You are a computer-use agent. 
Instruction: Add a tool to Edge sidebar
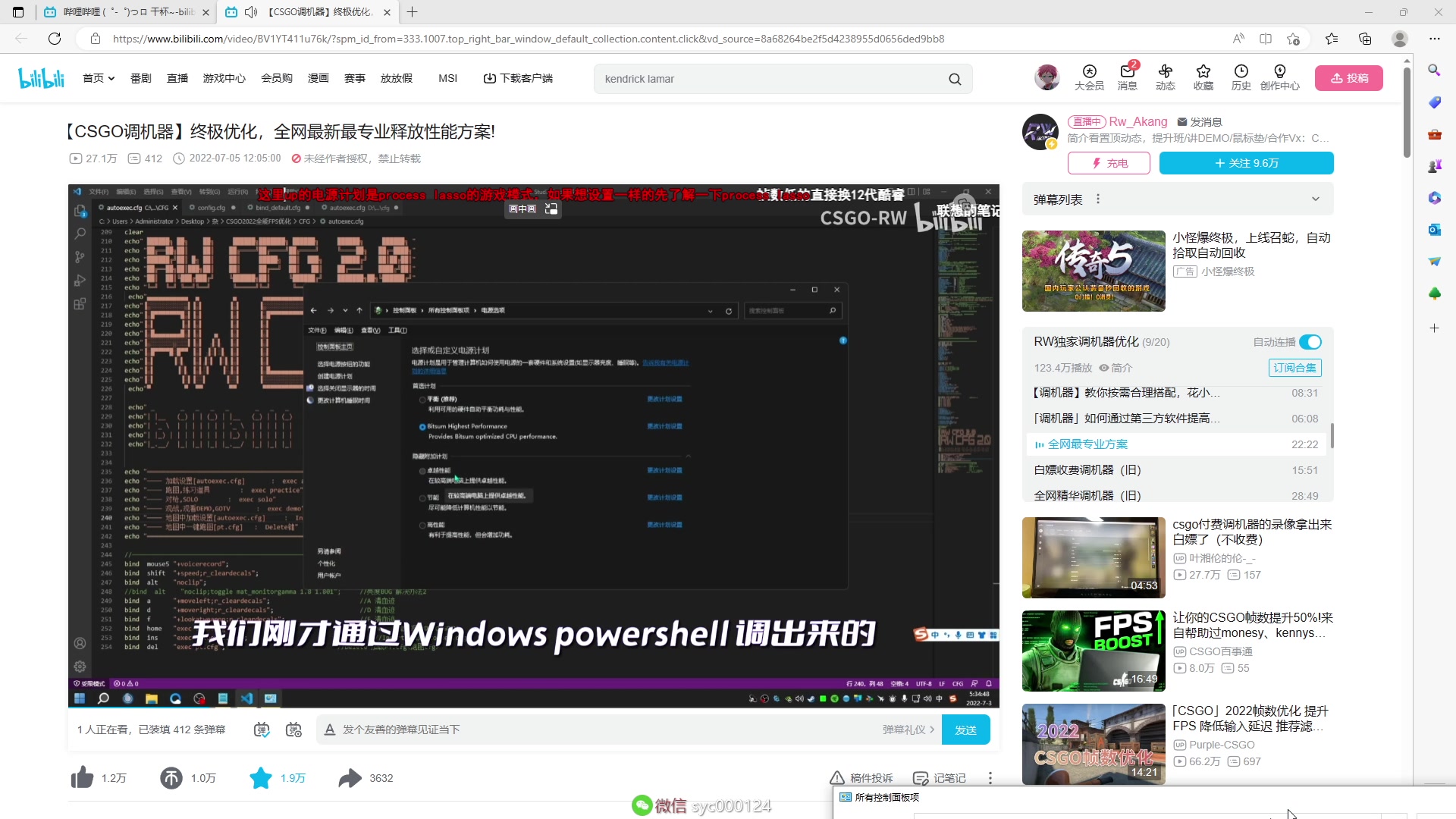[x=1434, y=328]
